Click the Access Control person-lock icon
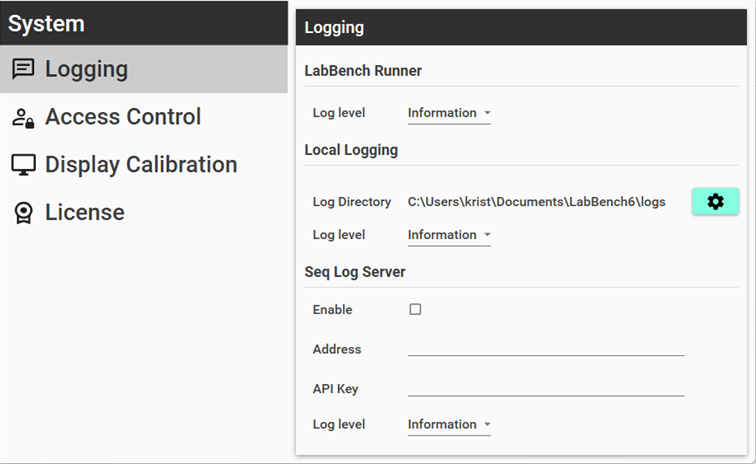This screenshot has height=464, width=756. click(x=23, y=118)
